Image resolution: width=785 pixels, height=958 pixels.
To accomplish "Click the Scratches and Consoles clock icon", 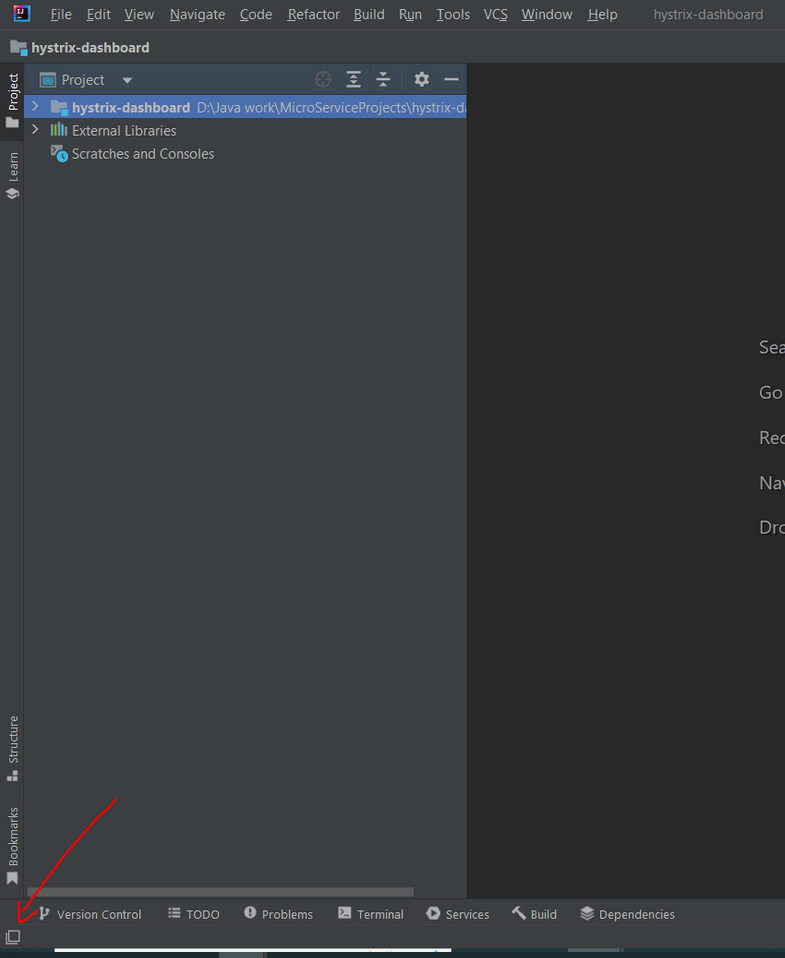I will (x=59, y=153).
